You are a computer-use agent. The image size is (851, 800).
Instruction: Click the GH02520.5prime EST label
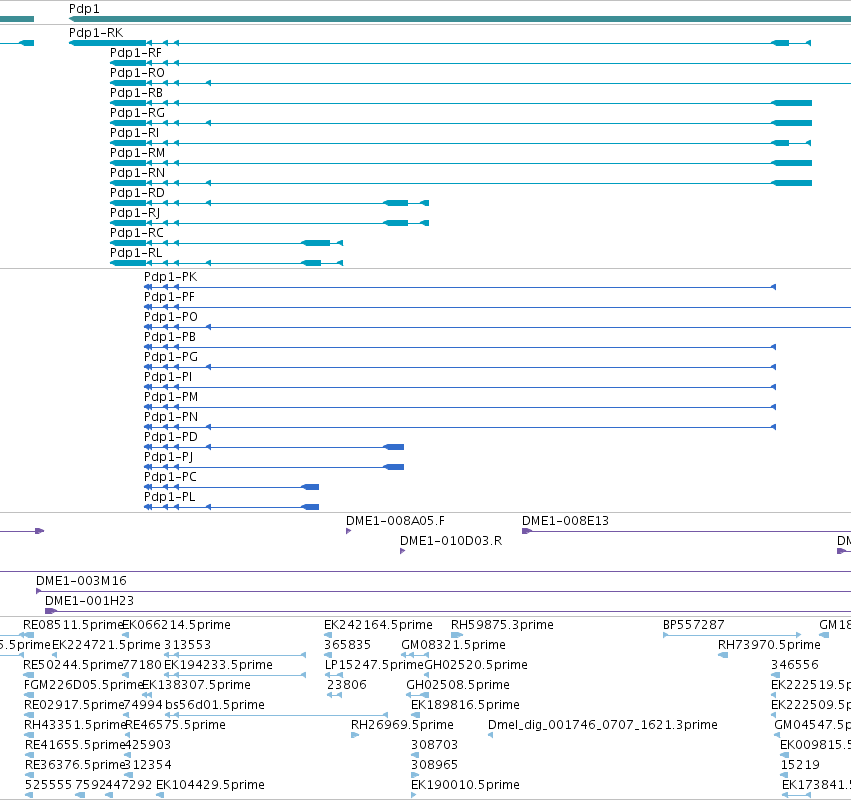click(476, 665)
